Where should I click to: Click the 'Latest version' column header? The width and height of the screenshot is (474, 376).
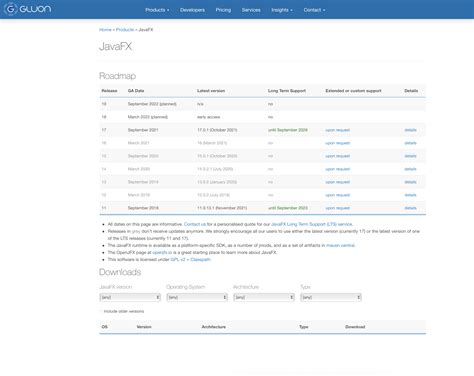click(211, 91)
